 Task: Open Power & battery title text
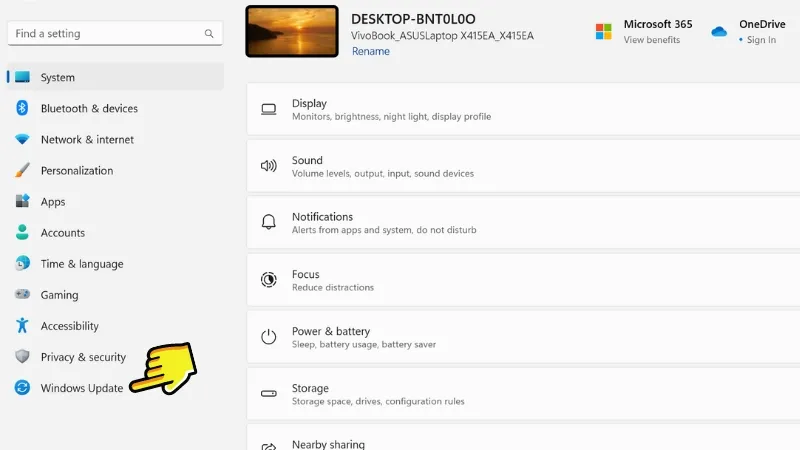click(x=331, y=331)
